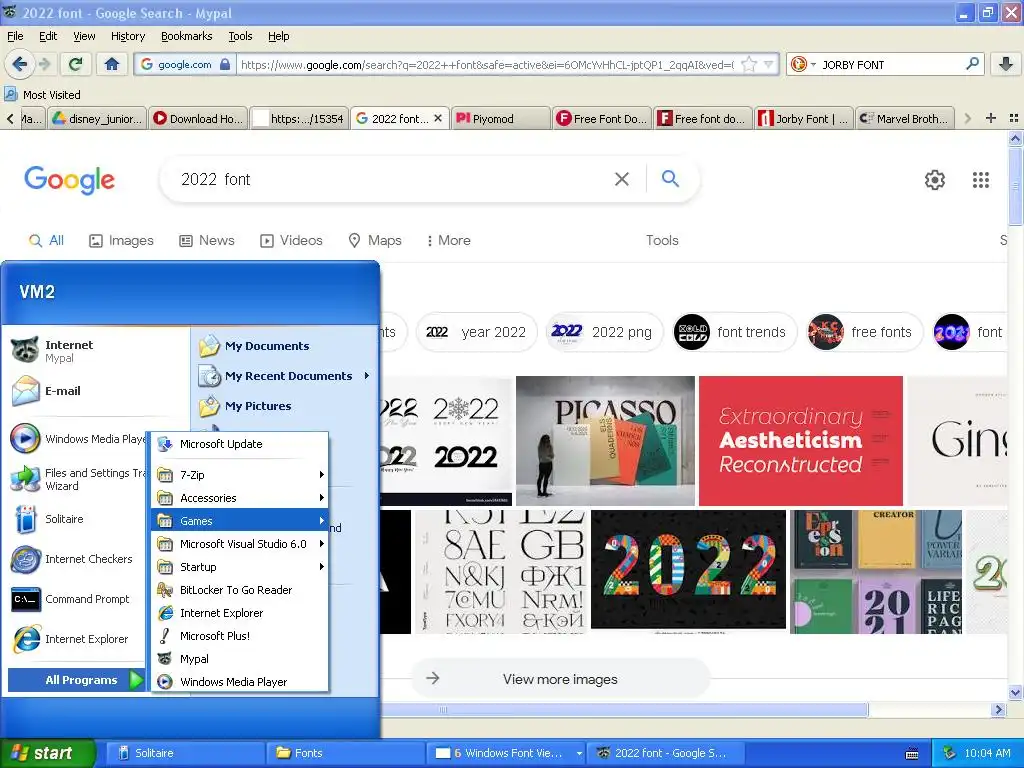Open the Google apps grid
This screenshot has width=1024, height=768.
[980, 180]
